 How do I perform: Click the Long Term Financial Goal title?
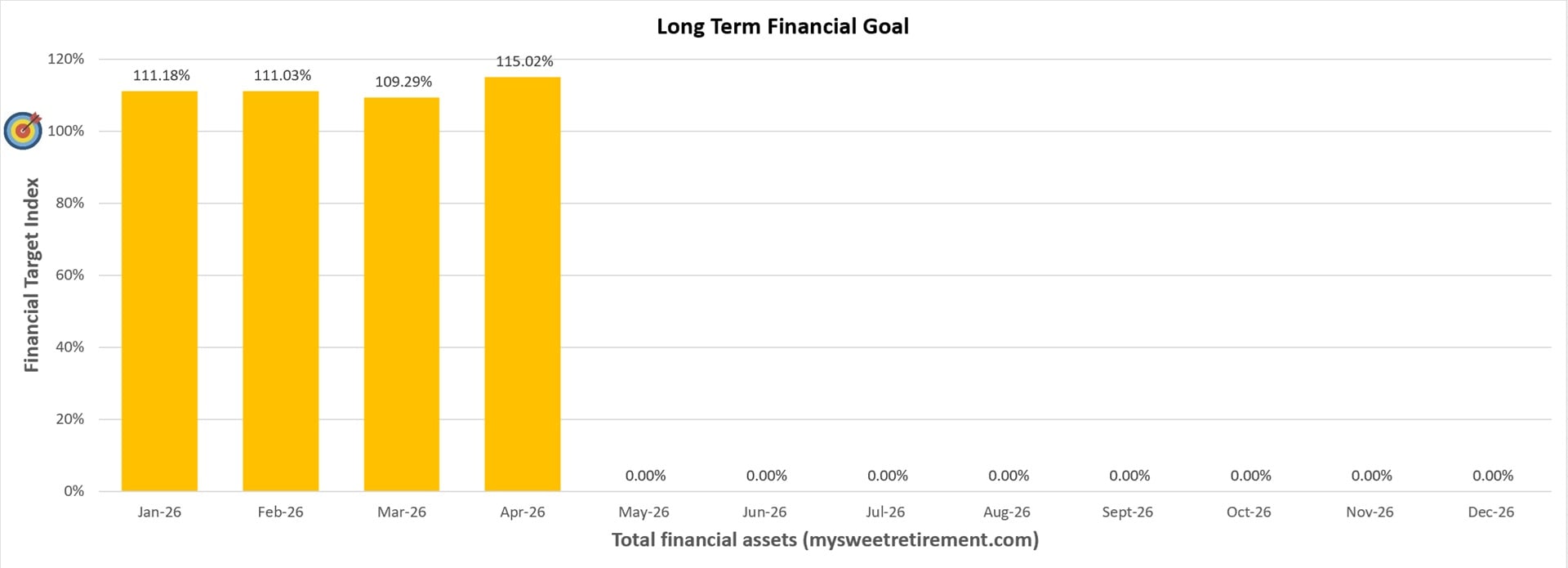[x=782, y=26]
